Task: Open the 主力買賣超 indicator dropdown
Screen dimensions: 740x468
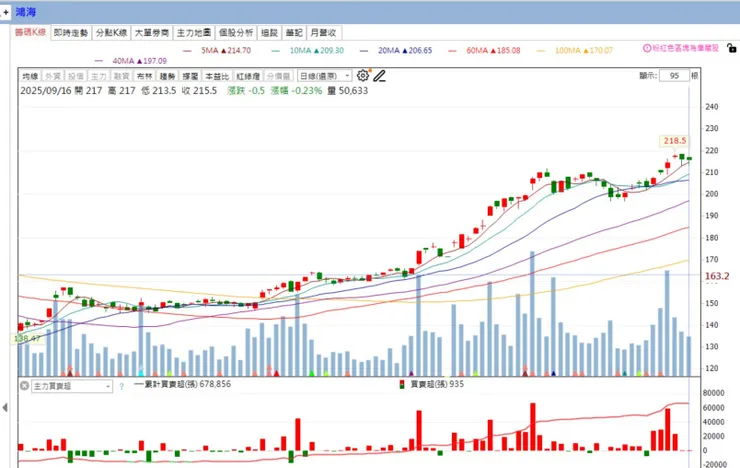Action: (x=72, y=386)
